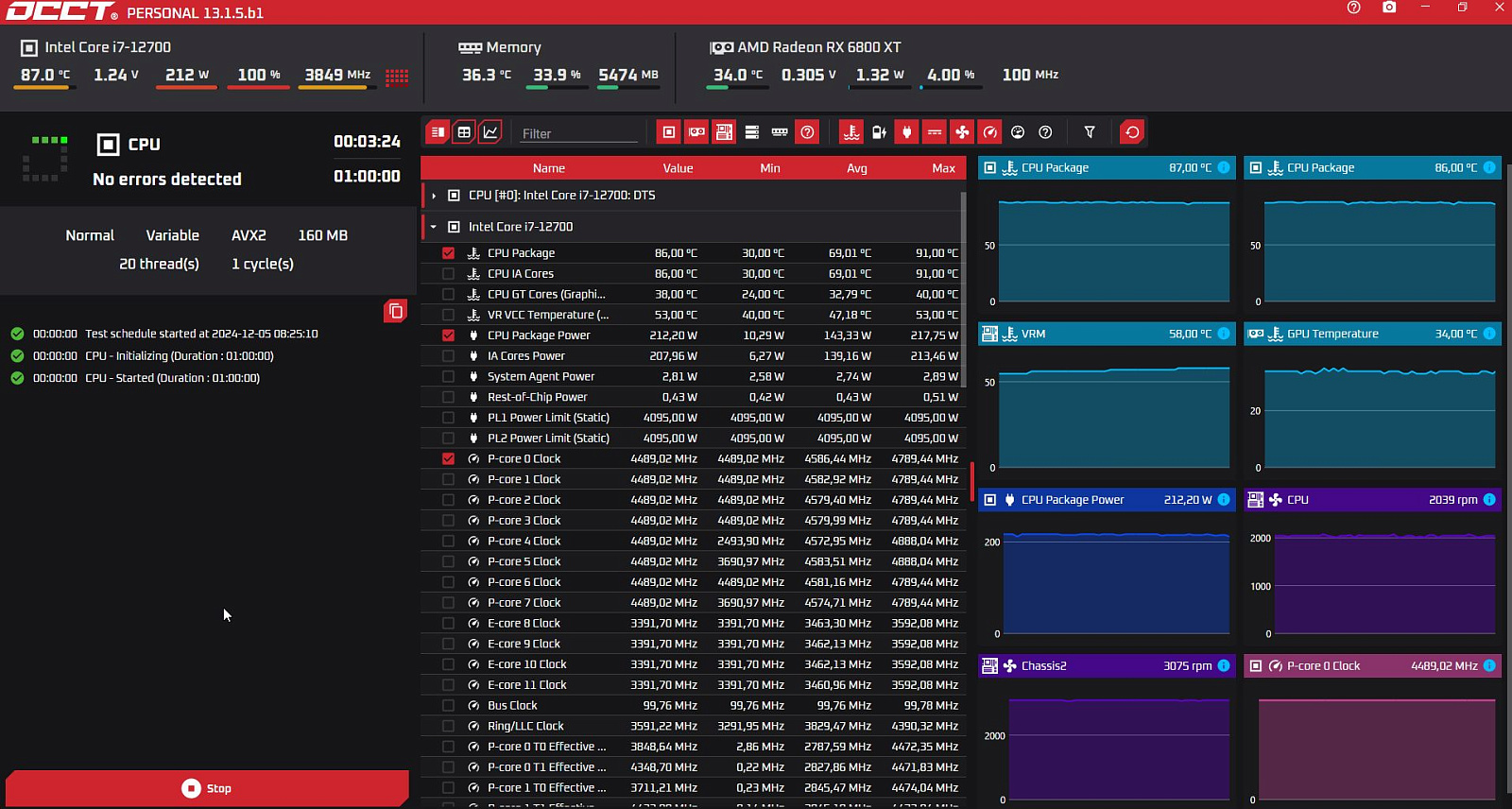
Task: Check the CPU IA Cores checkbox
Action: [x=449, y=274]
